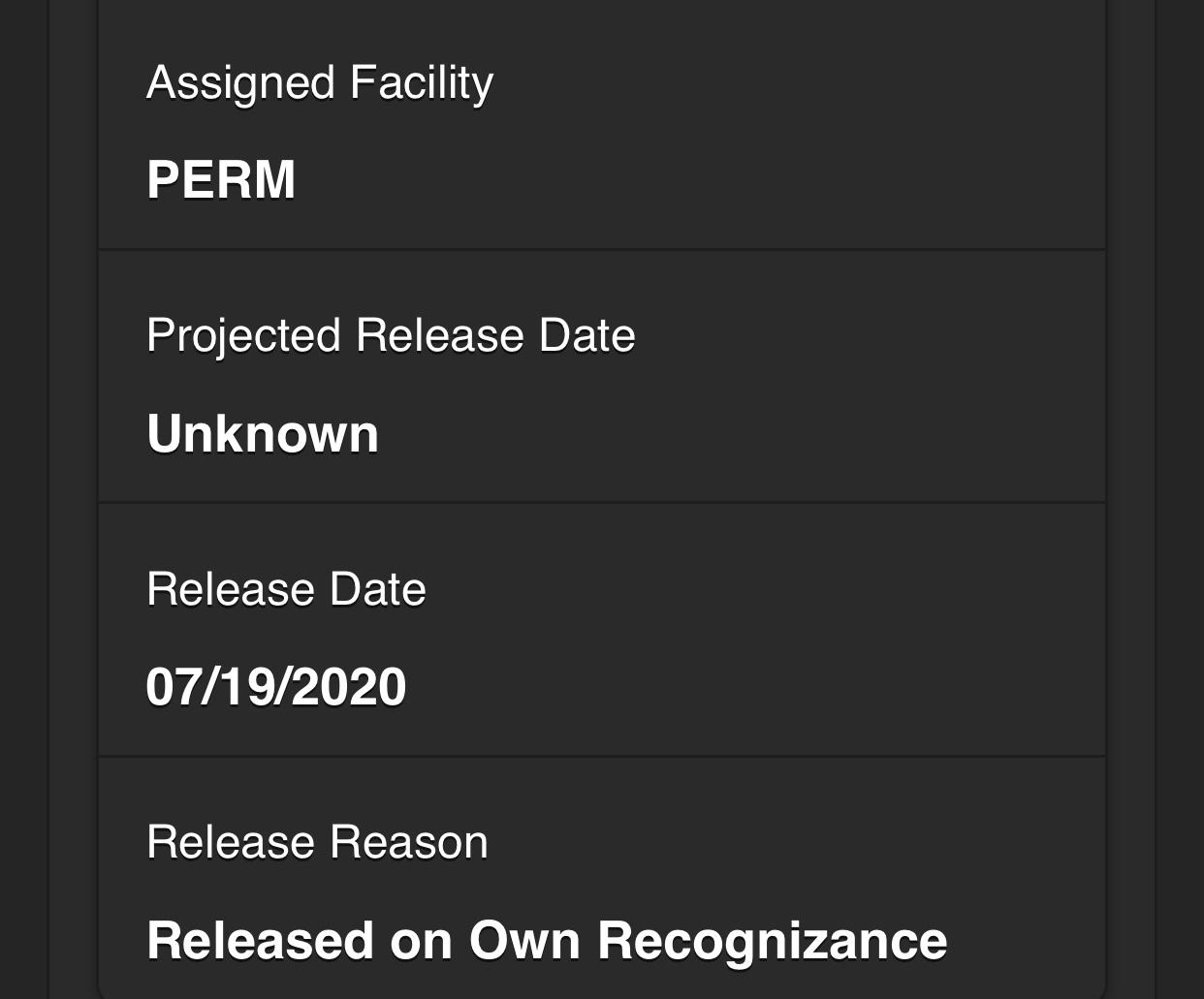Image resolution: width=1204 pixels, height=999 pixels.
Task: Click the standalone "Release Date" label
Action: [x=286, y=589]
